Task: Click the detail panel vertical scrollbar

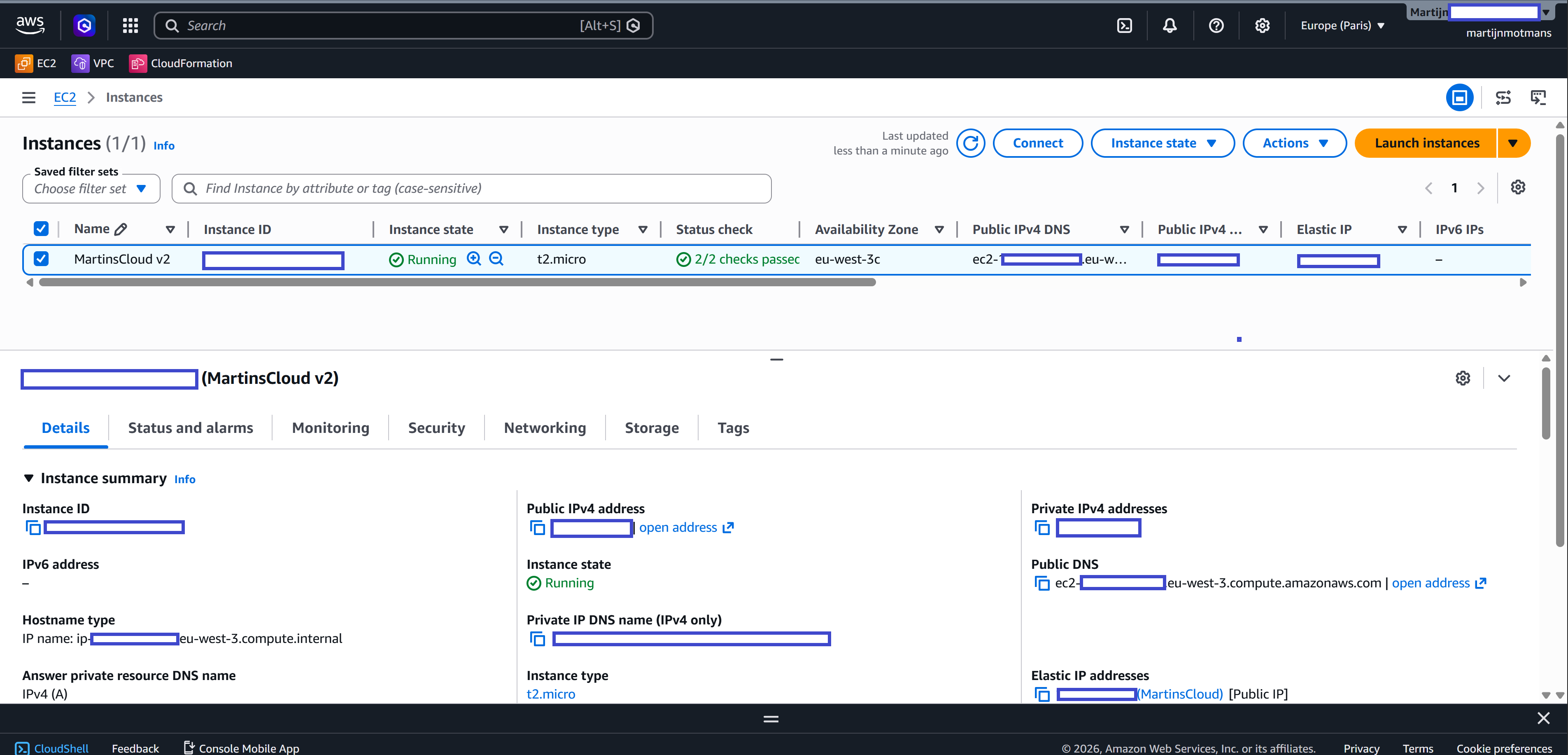Action: coord(1545,403)
